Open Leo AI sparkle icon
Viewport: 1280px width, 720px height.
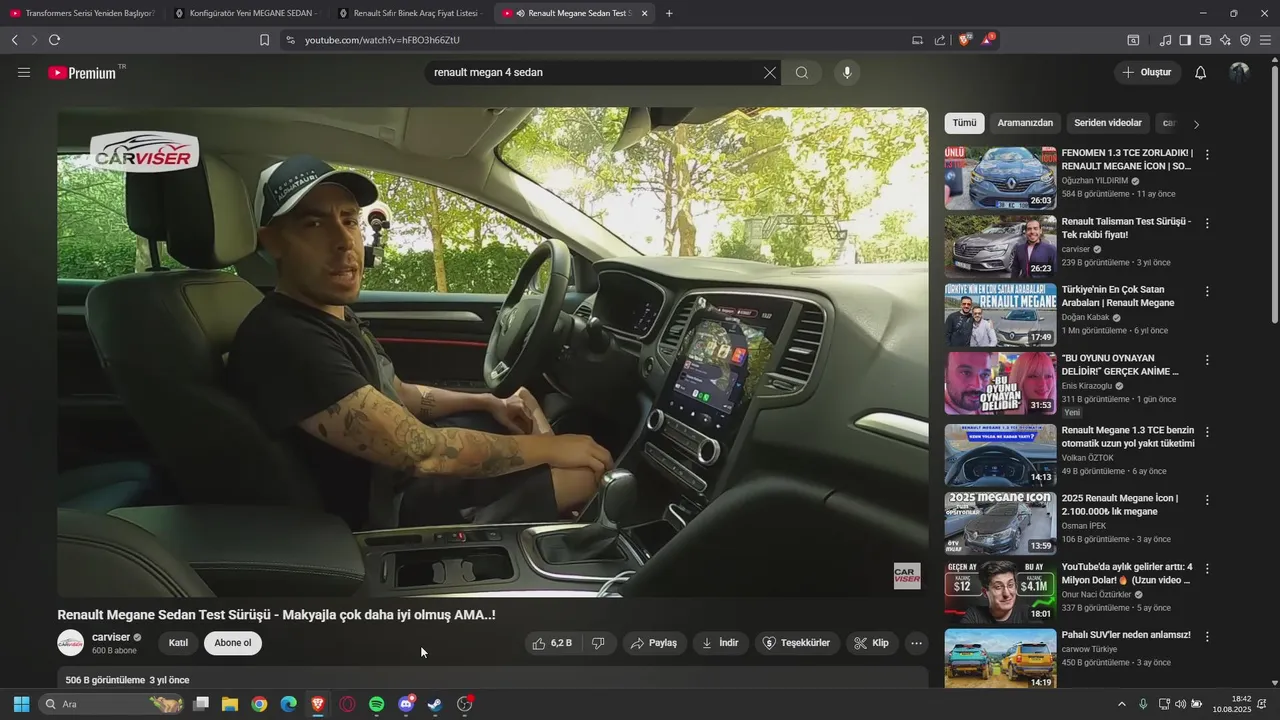click(x=1225, y=40)
